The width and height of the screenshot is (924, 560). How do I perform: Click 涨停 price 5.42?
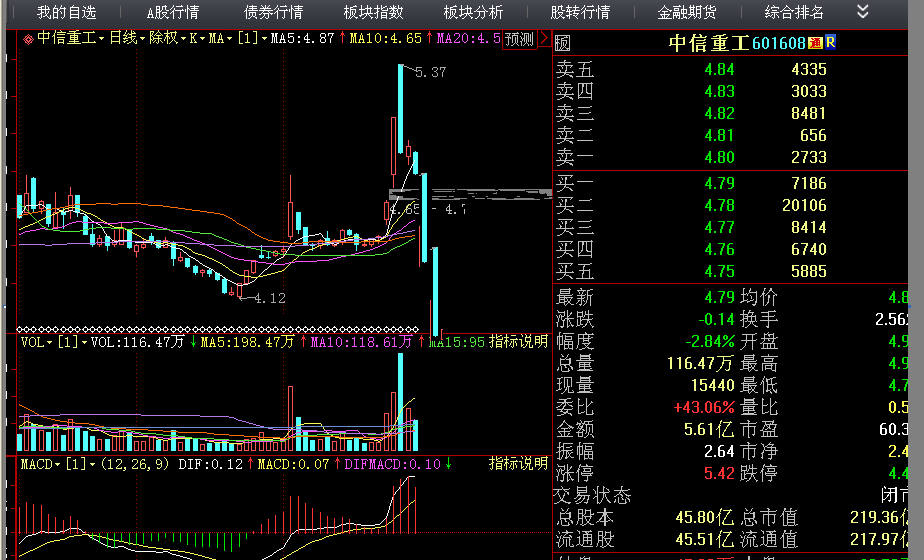click(x=720, y=473)
